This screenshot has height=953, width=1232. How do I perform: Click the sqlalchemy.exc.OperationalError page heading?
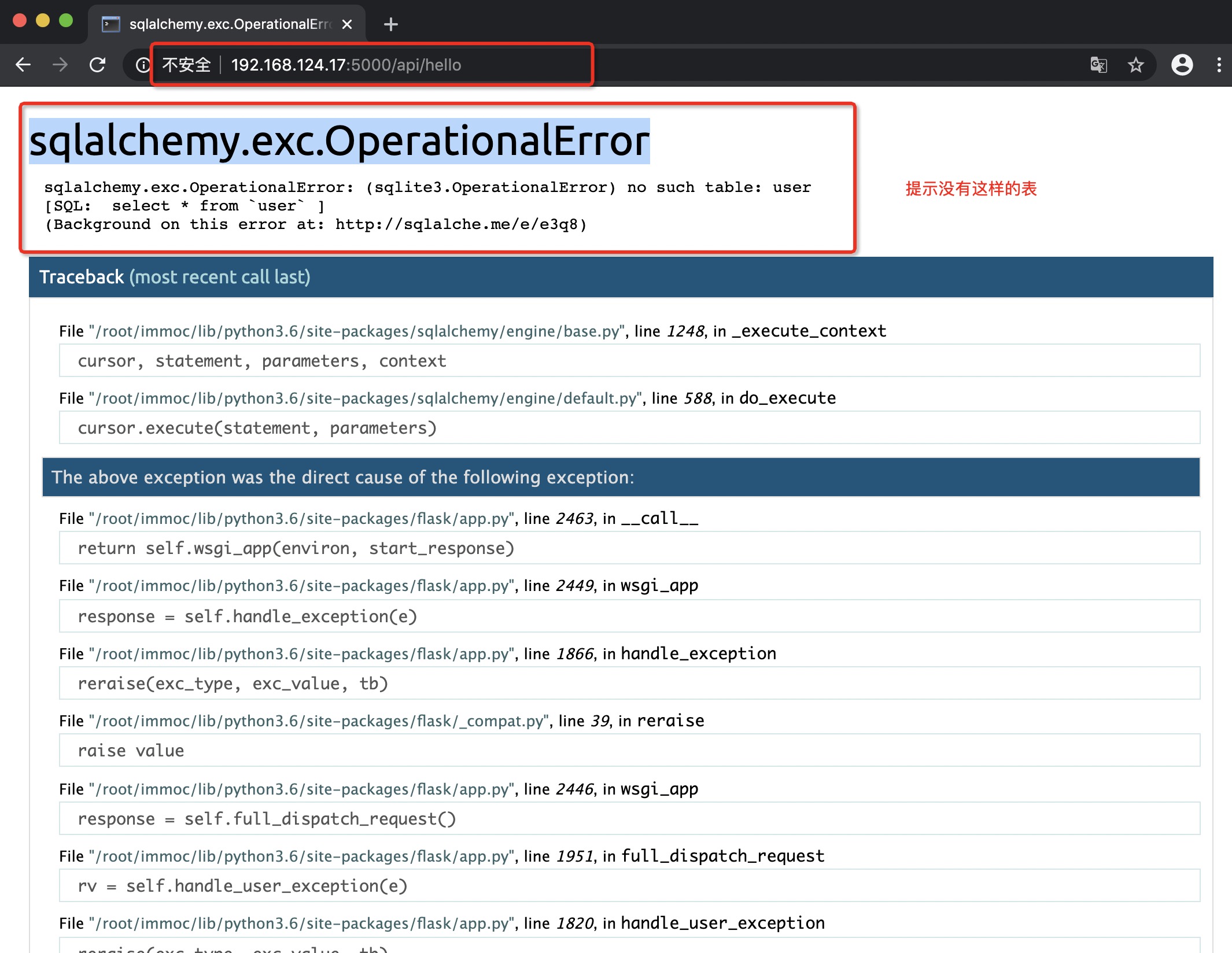tap(340, 141)
